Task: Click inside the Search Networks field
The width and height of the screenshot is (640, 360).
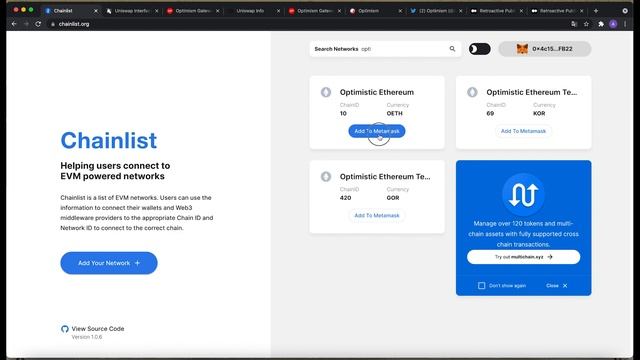Action: 385,49
